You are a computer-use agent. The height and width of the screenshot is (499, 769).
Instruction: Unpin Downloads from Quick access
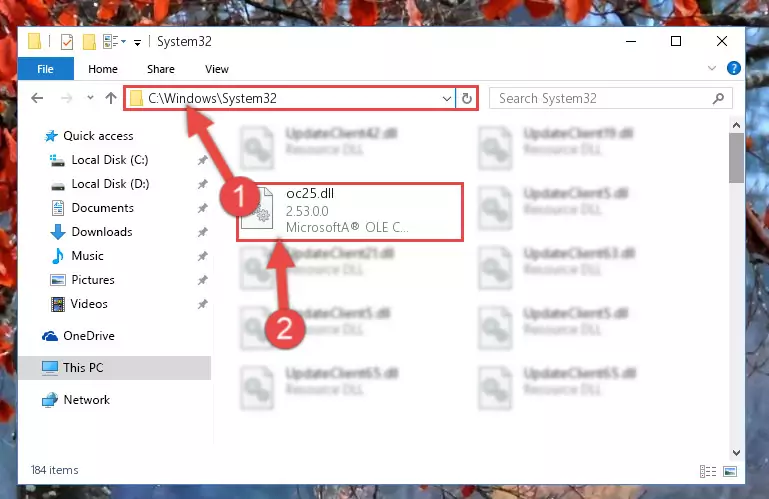(203, 232)
